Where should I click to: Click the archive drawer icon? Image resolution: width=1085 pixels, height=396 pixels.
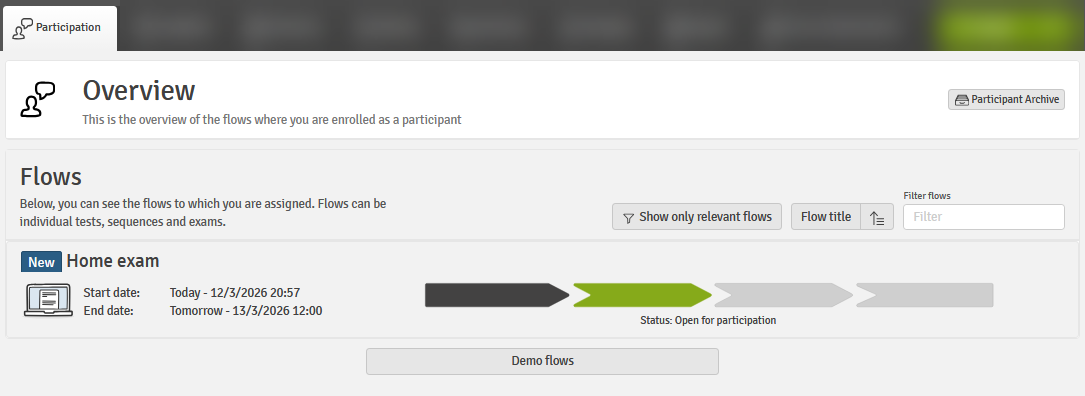tap(962, 100)
